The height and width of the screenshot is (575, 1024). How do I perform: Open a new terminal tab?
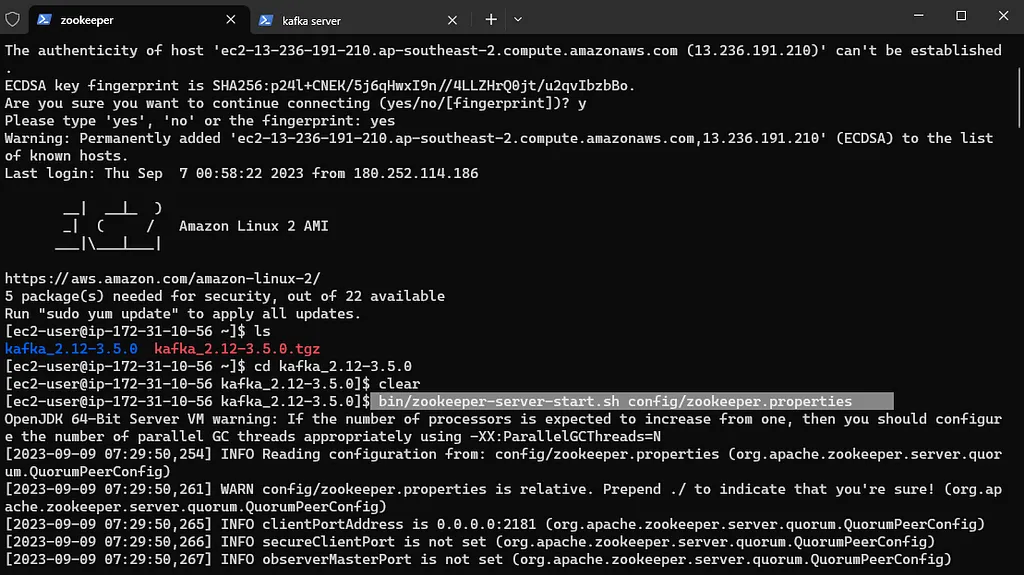tap(491, 20)
